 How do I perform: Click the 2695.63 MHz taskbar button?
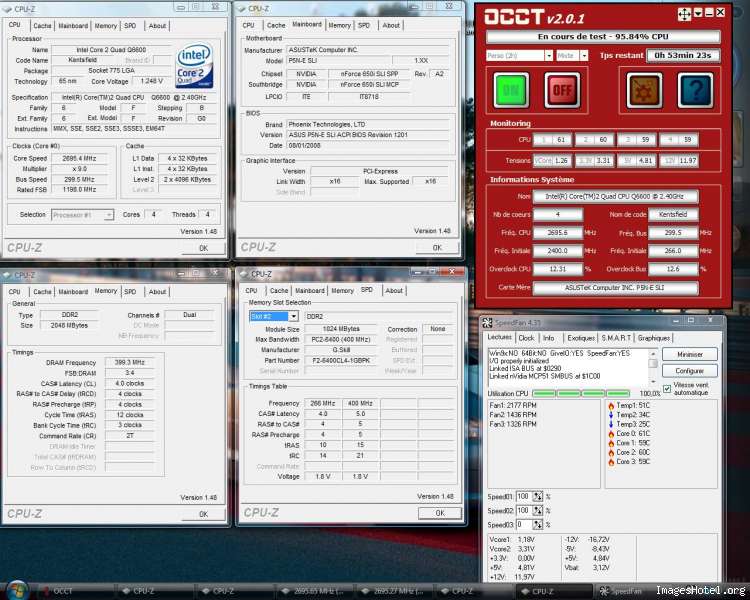[316, 591]
